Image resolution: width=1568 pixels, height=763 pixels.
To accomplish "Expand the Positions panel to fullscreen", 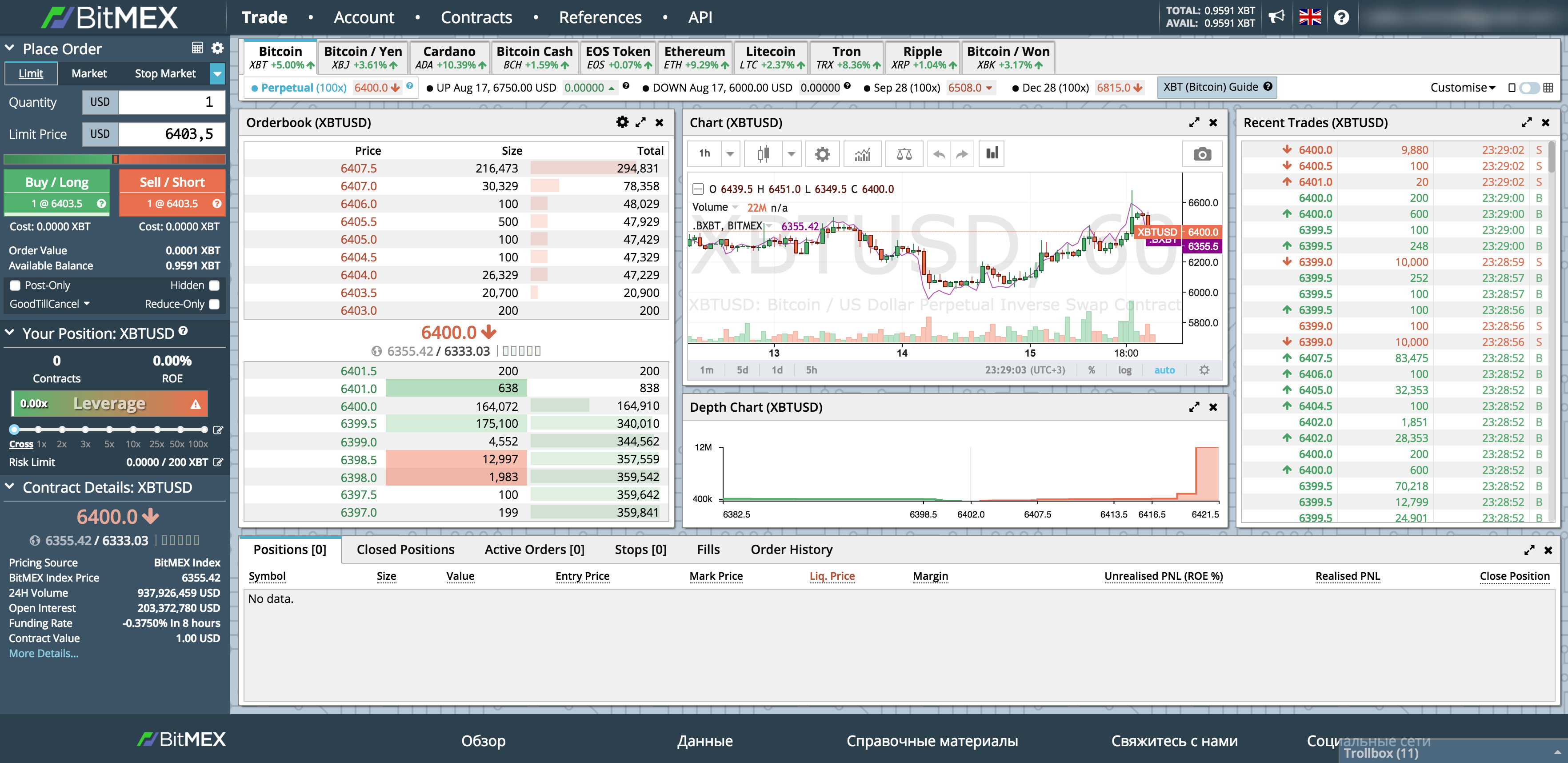I will pyautogui.click(x=1529, y=550).
